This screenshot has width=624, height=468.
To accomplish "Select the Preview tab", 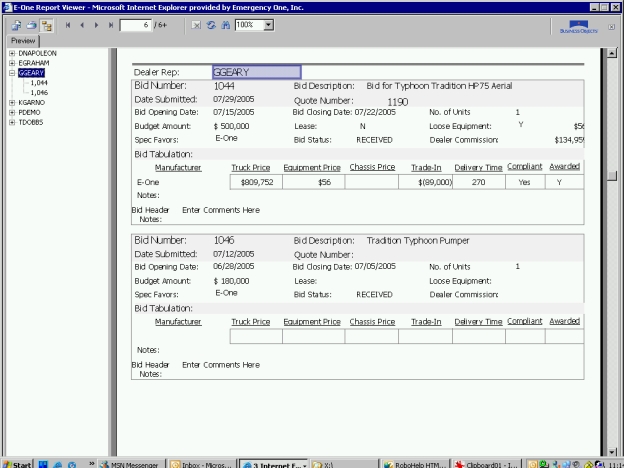I will 23,41.
